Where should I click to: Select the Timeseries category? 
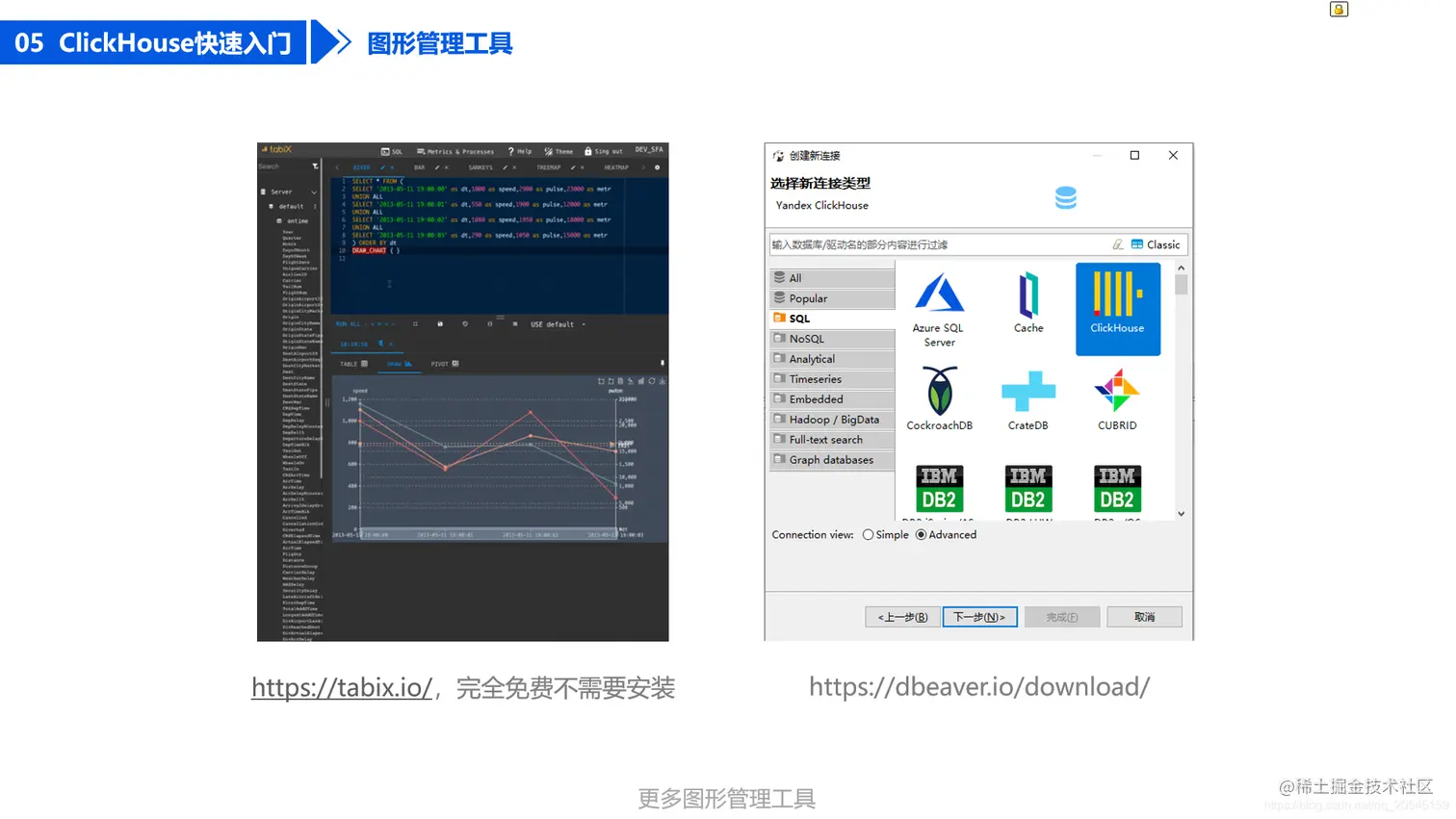click(x=832, y=379)
